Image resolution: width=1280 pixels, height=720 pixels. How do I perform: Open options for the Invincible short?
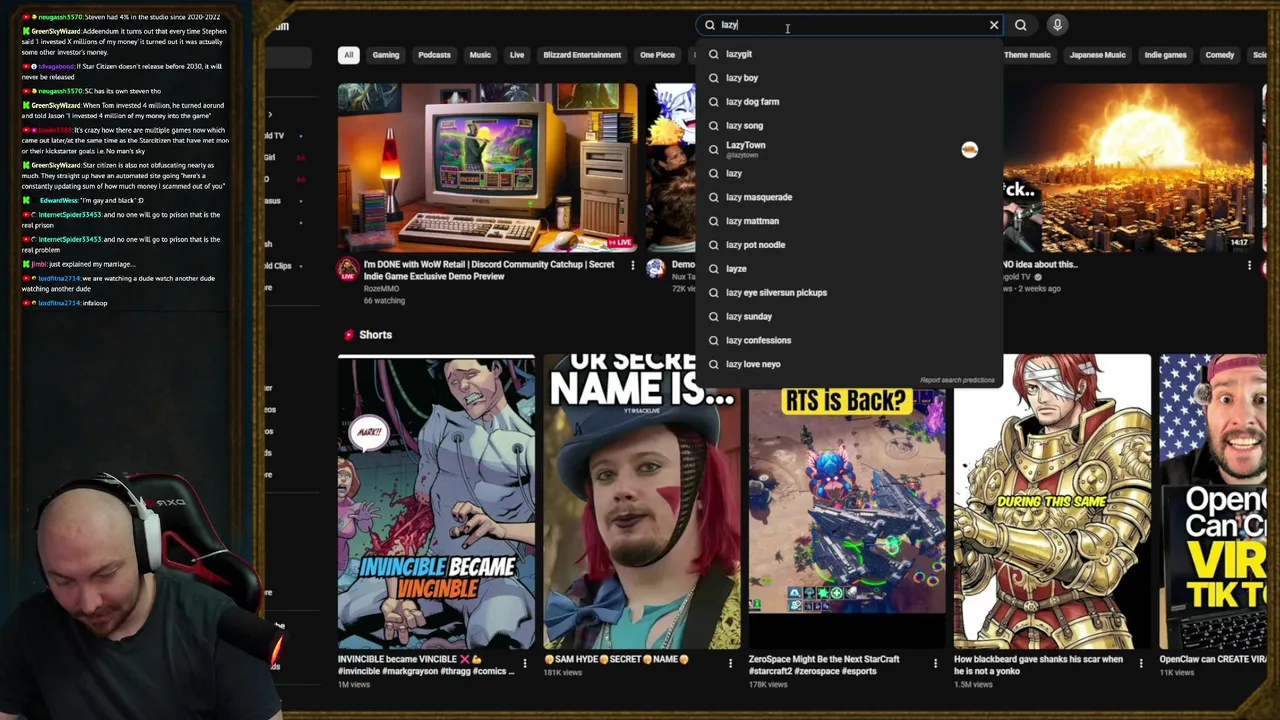pos(525,663)
